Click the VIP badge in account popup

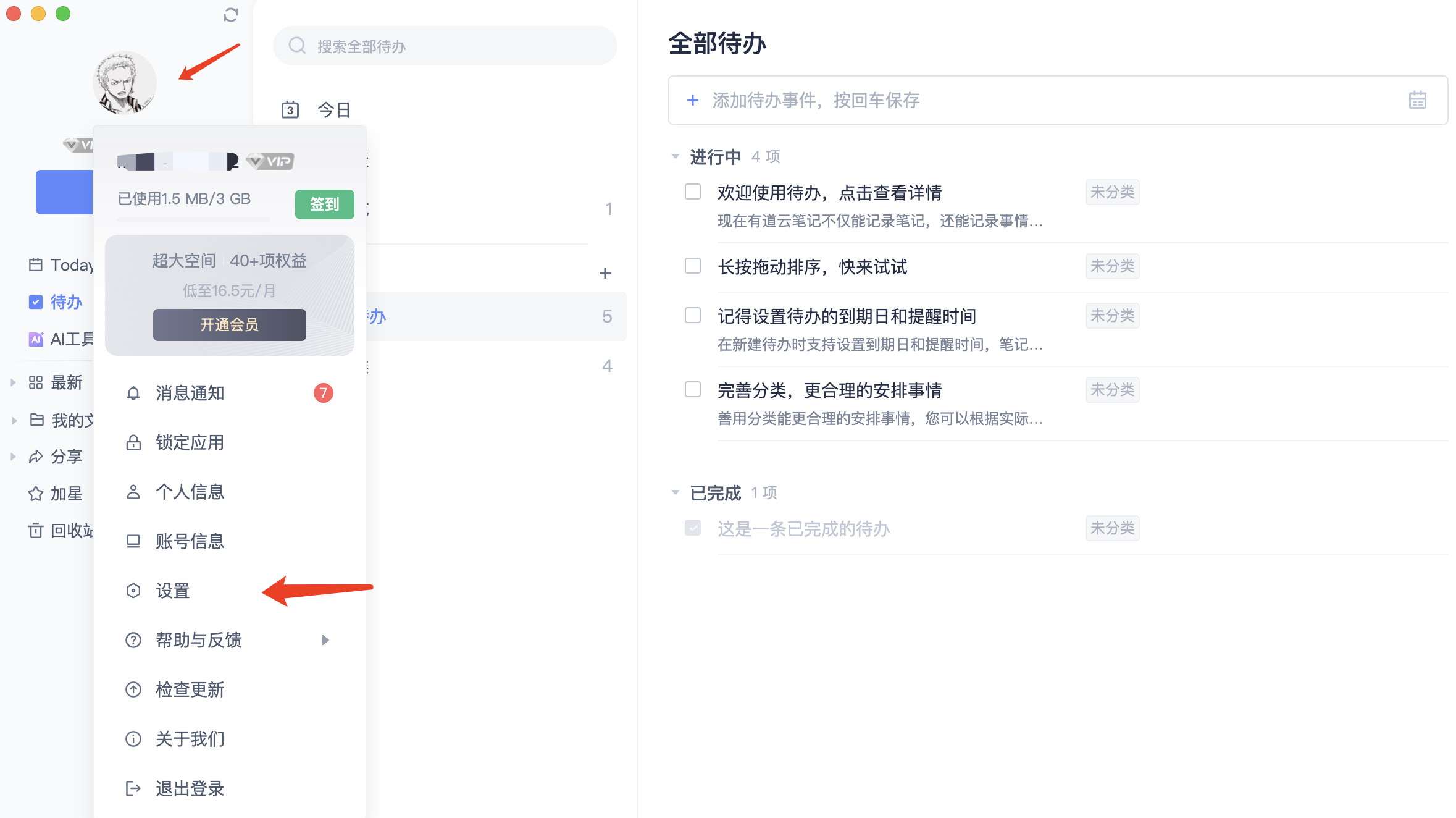(270, 162)
